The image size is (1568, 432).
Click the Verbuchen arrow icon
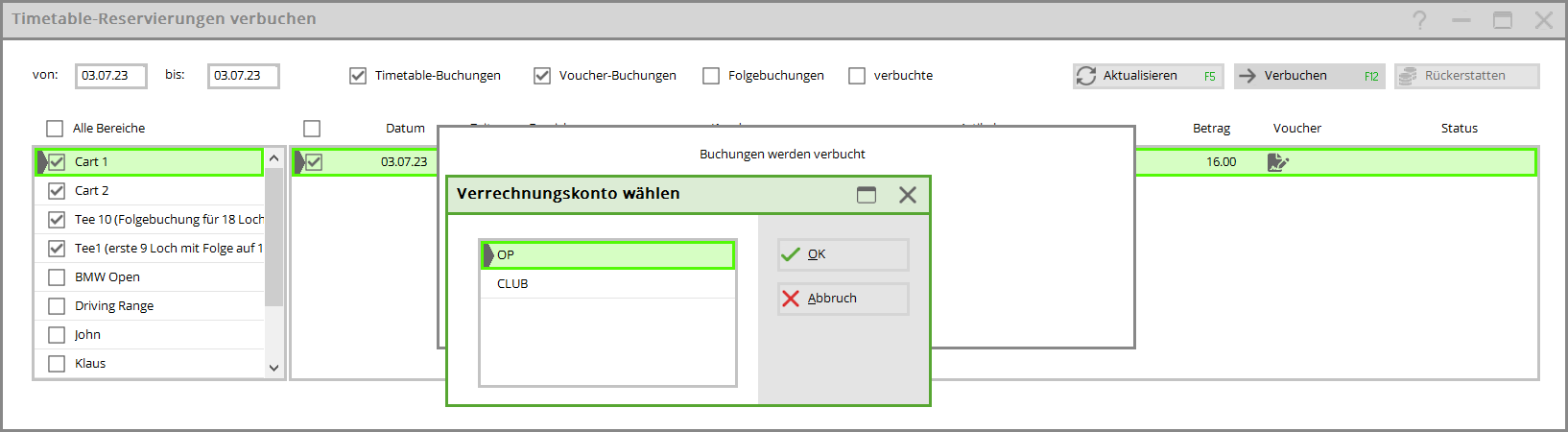pyautogui.click(x=1247, y=76)
